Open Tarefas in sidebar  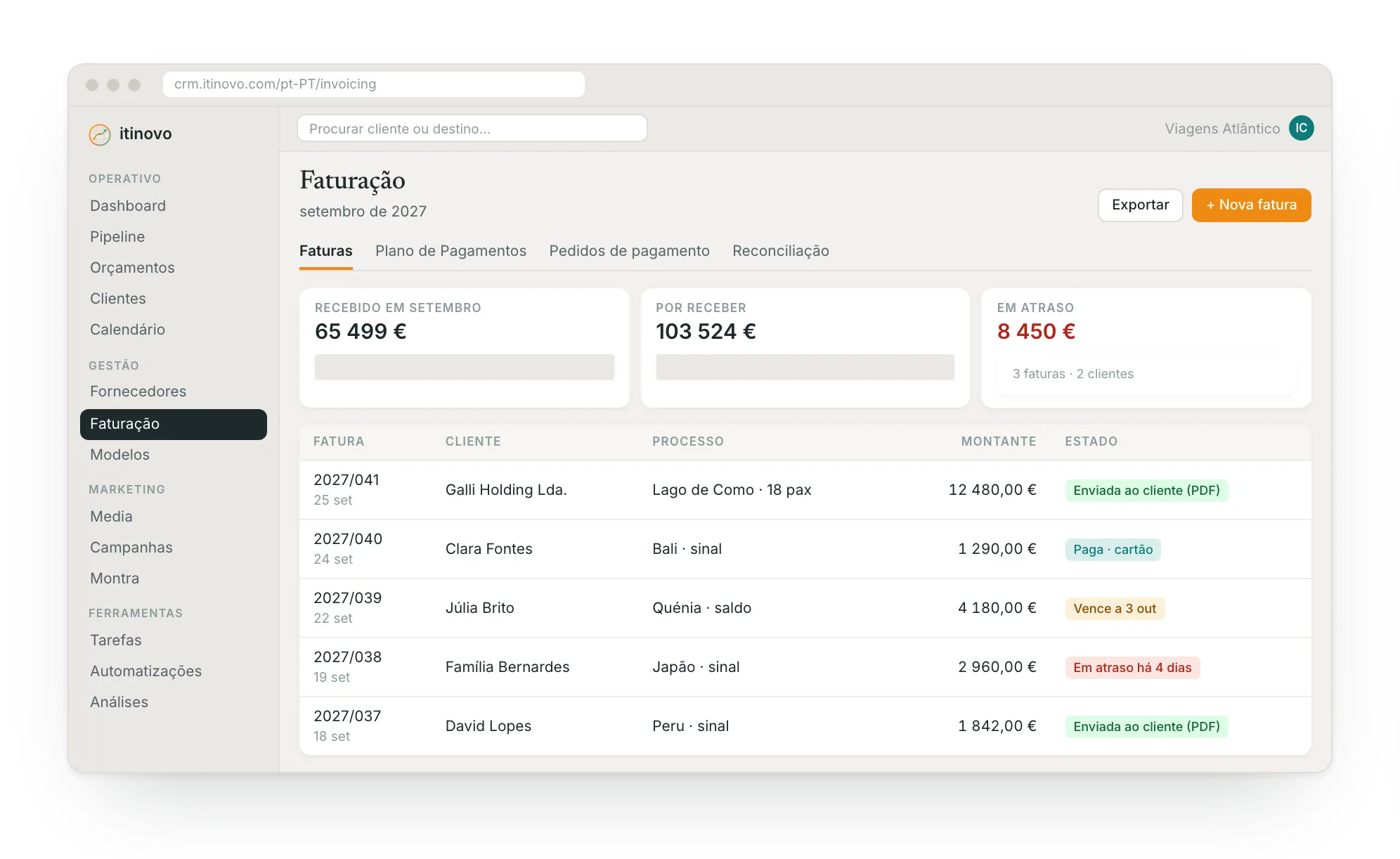[x=116, y=640]
